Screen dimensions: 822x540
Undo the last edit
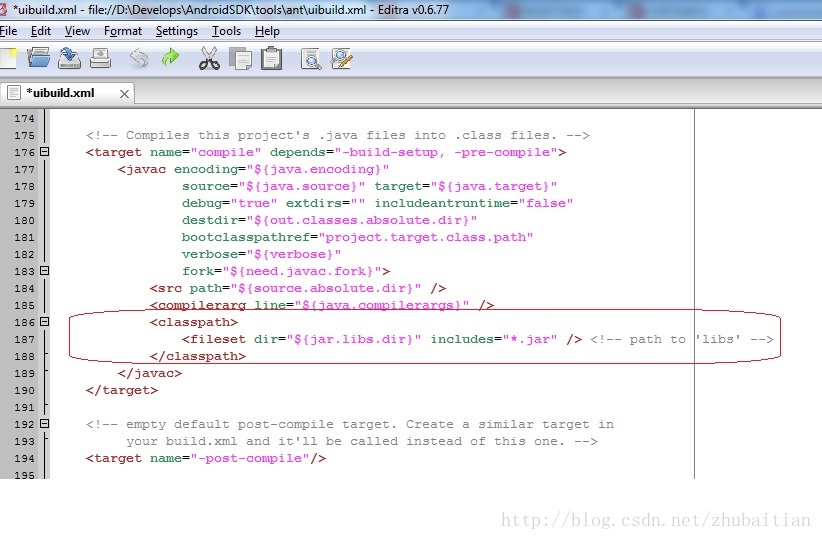(139, 58)
